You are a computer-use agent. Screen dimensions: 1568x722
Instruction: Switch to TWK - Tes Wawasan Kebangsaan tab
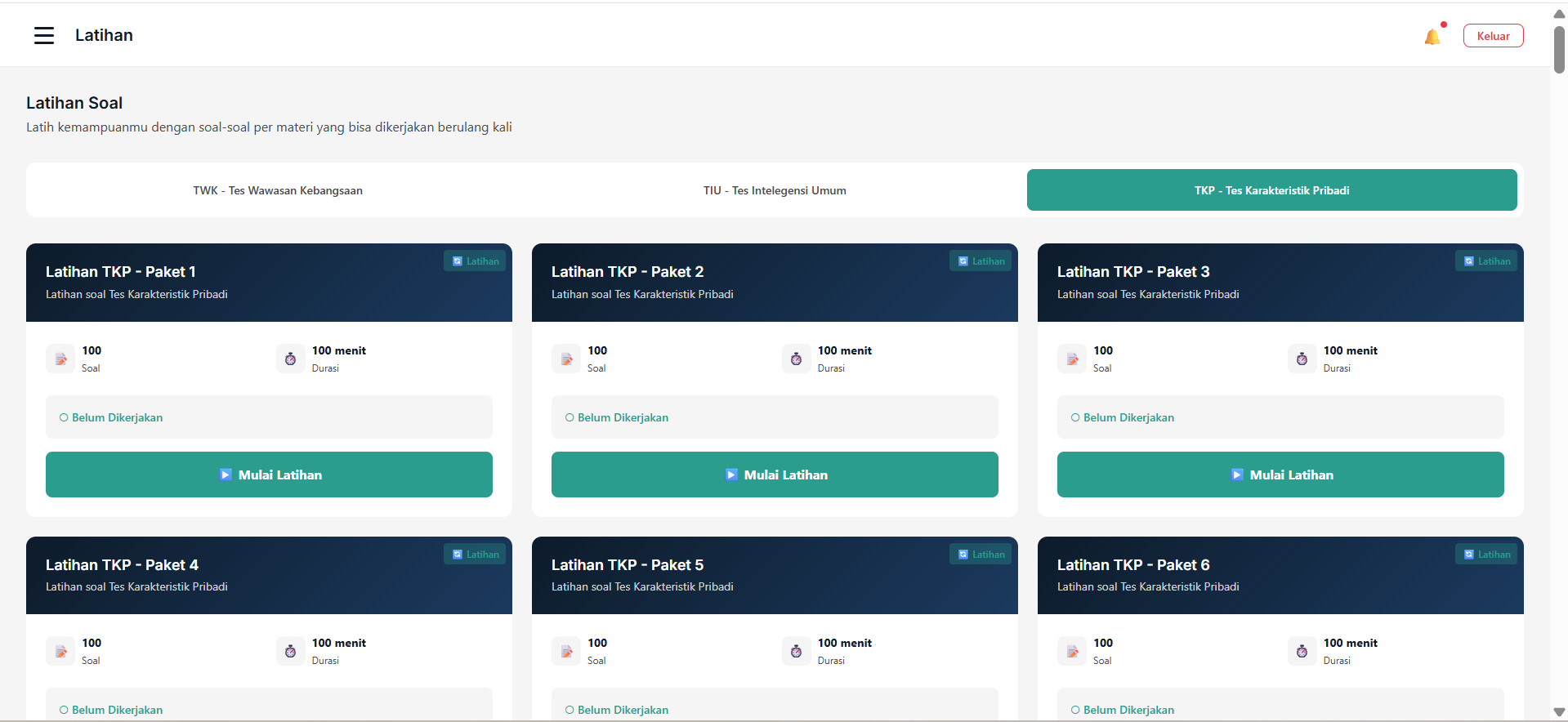pyautogui.click(x=278, y=190)
